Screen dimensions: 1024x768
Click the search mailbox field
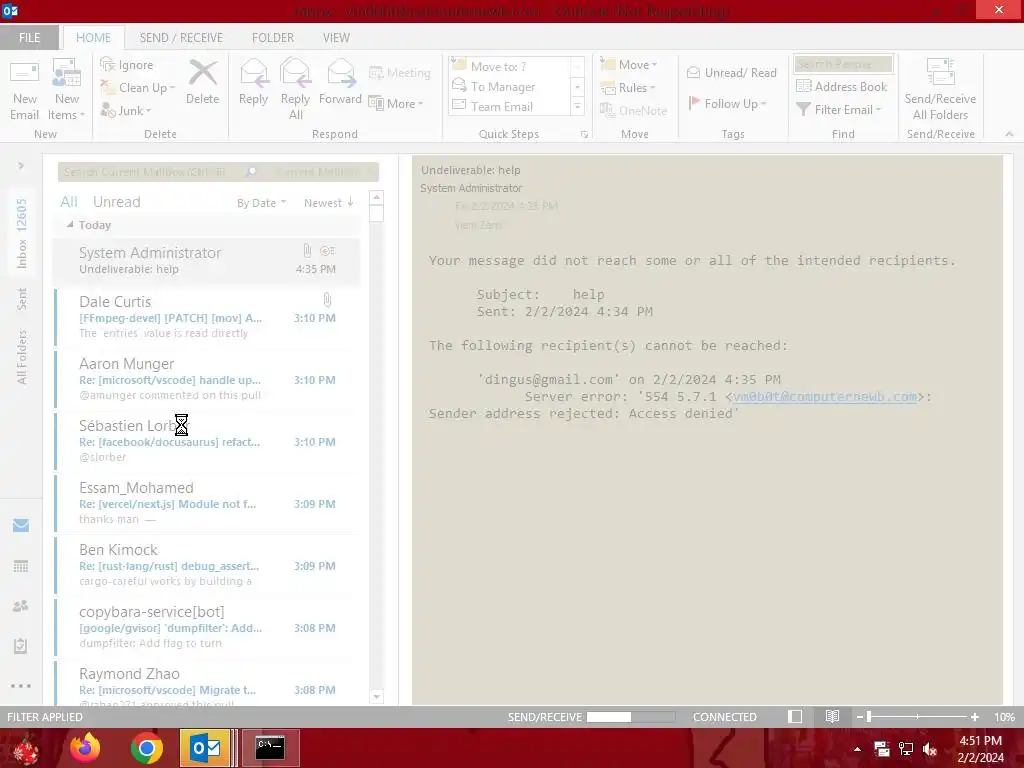(x=153, y=172)
